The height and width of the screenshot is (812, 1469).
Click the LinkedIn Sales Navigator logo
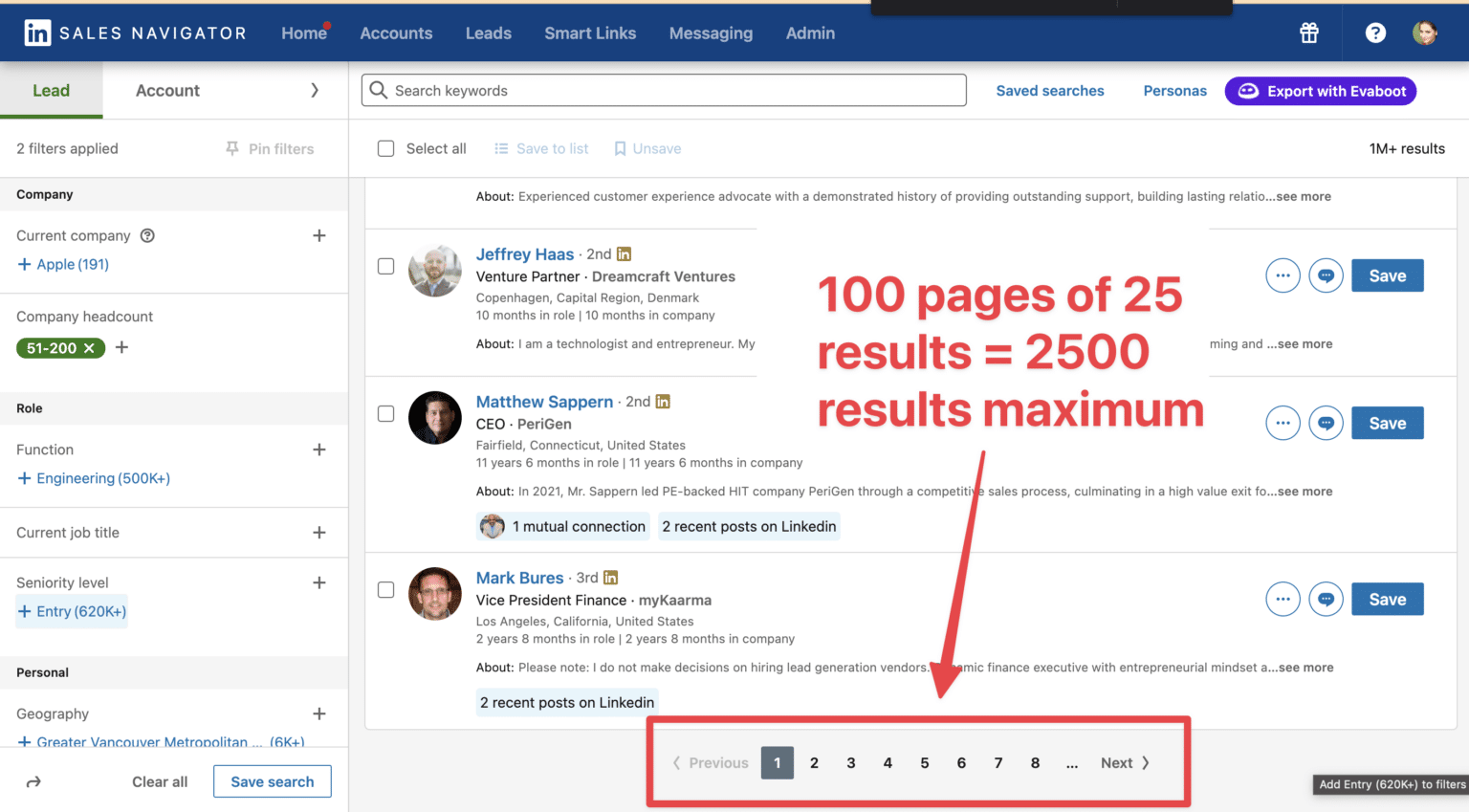coord(134,32)
